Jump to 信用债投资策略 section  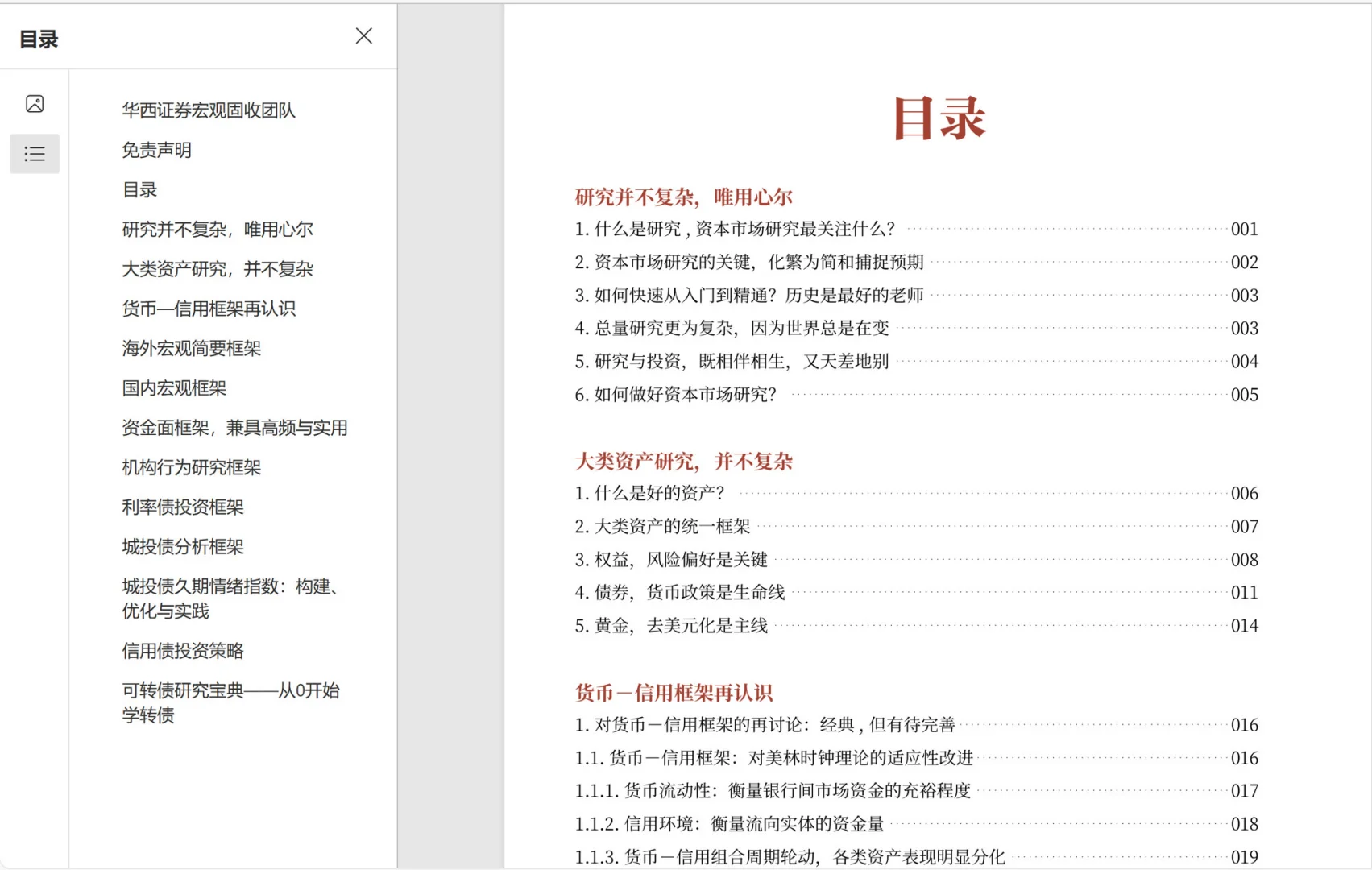click(183, 651)
